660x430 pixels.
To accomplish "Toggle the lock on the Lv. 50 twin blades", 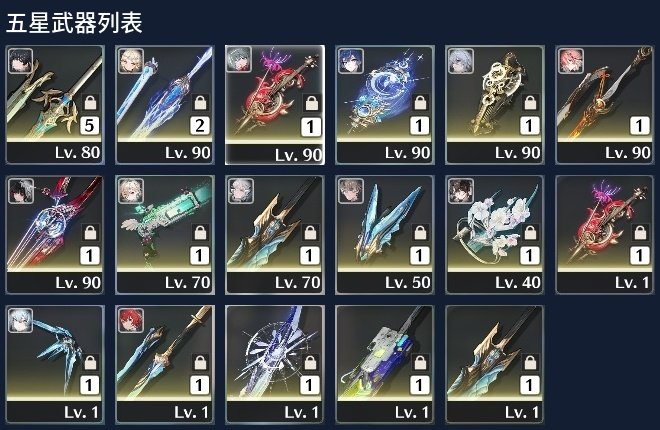I will tap(420, 233).
